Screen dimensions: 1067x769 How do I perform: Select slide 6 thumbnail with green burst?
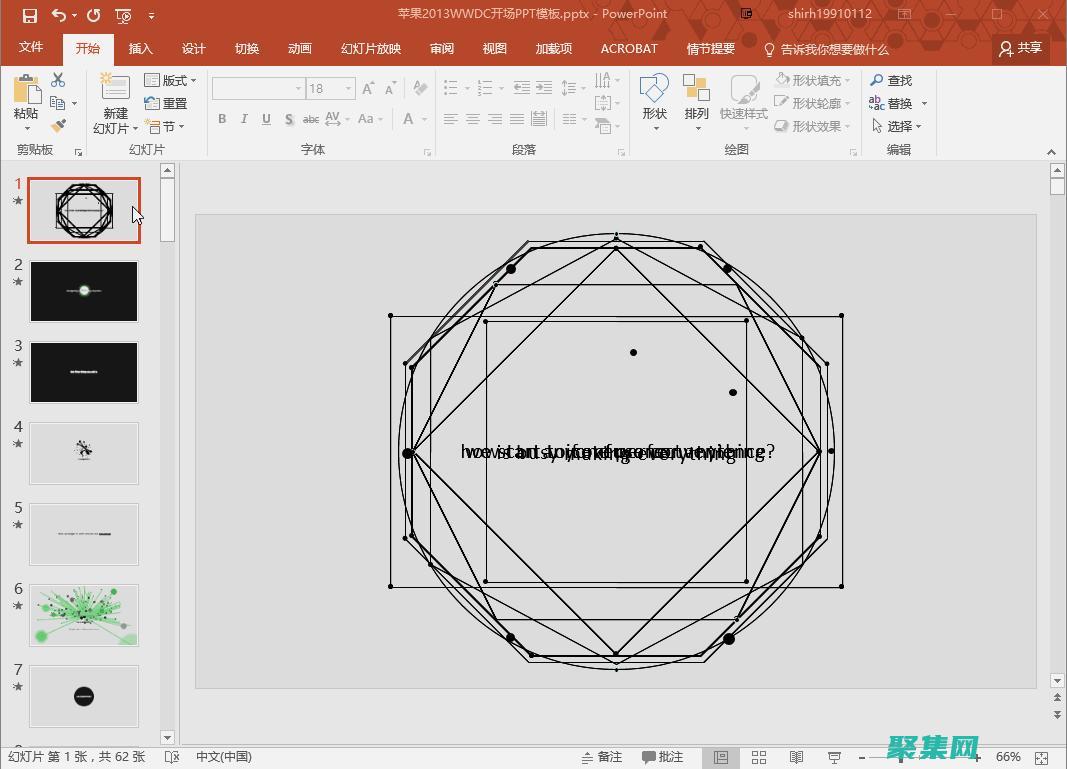[x=84, y=615]
